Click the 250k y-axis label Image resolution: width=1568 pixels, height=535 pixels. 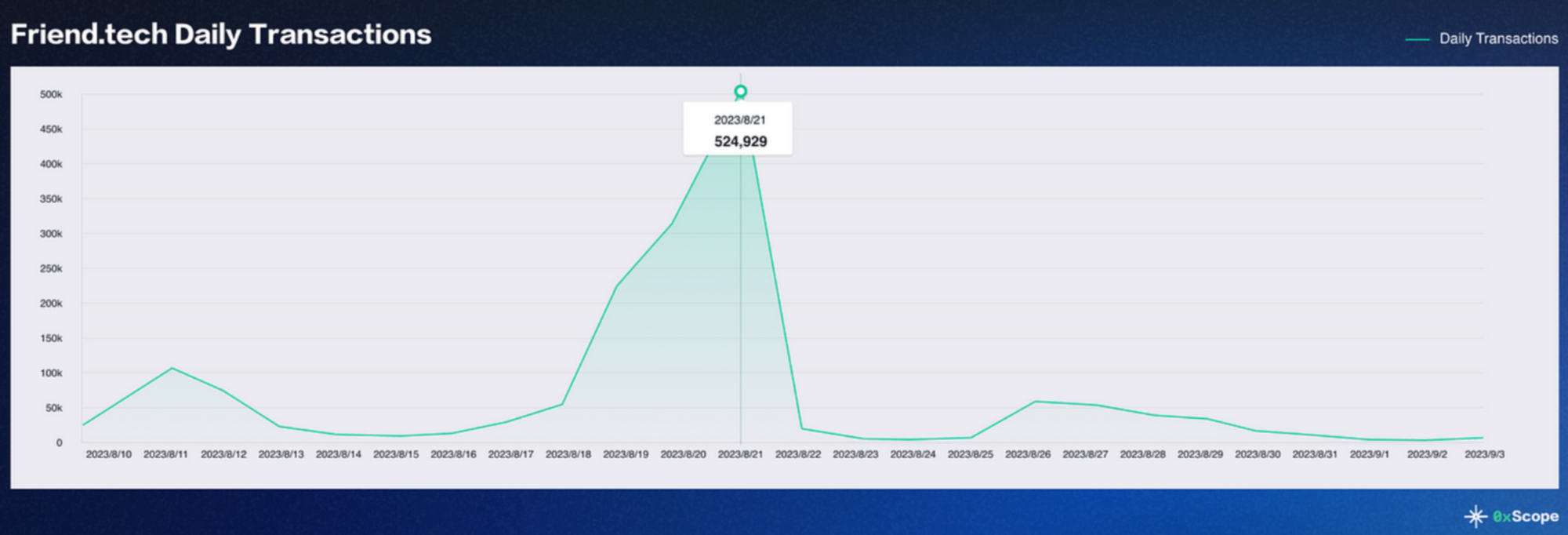(x=51, y=268)
